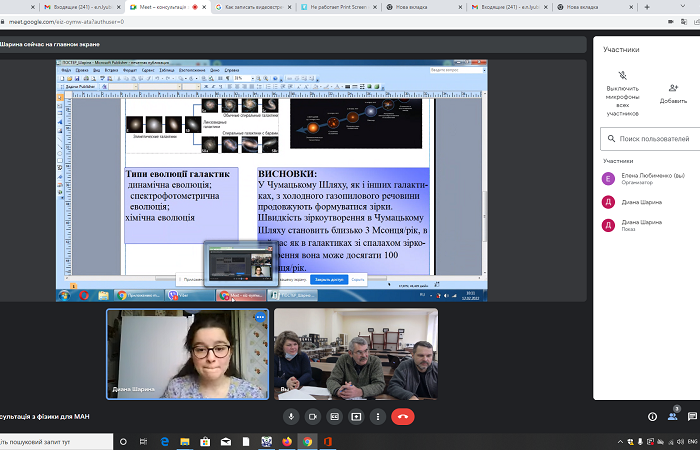
Task: Click Добавить to add people
Action: point(673,88)
